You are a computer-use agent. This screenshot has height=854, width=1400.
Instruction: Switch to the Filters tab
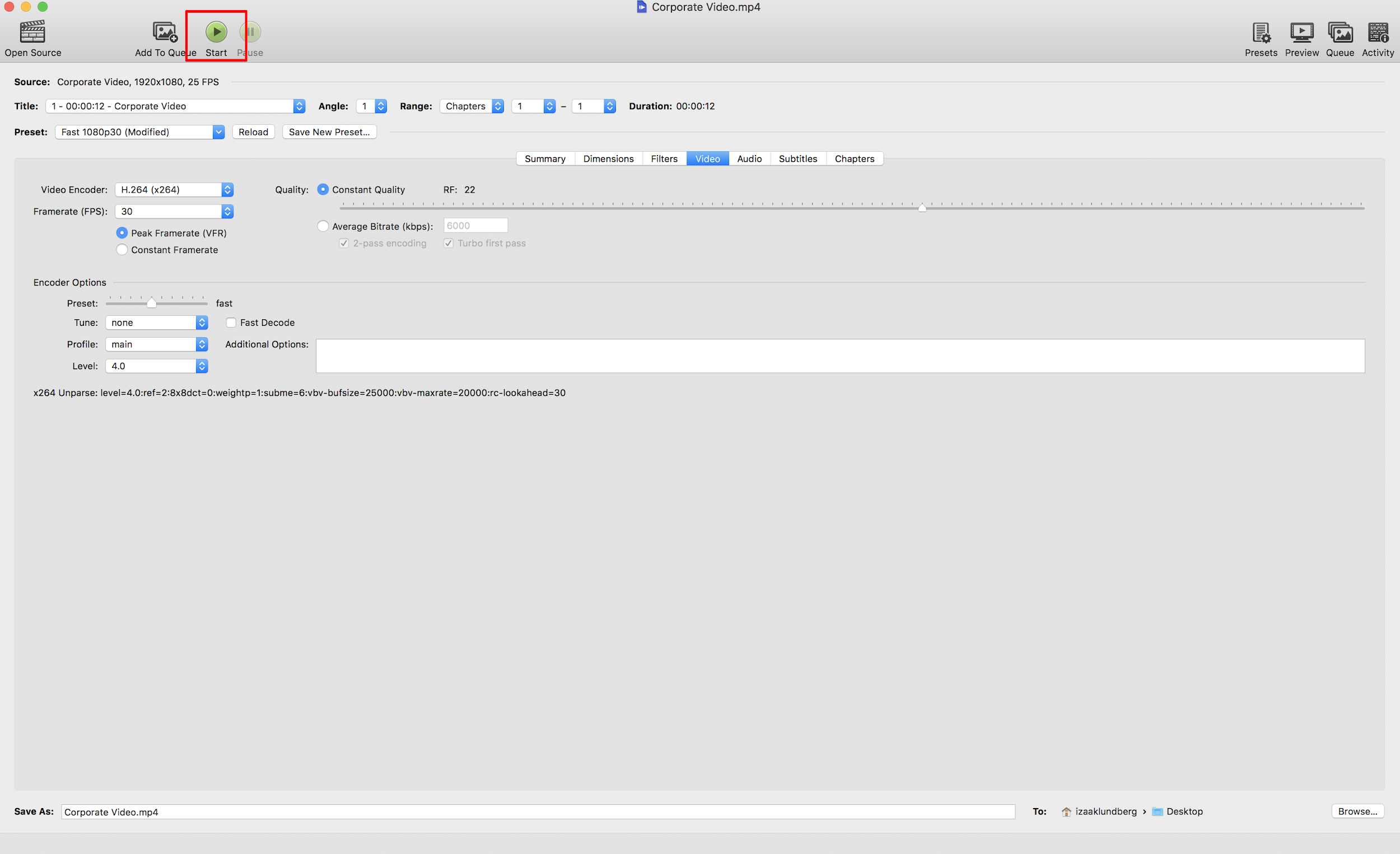pos(664,158)
